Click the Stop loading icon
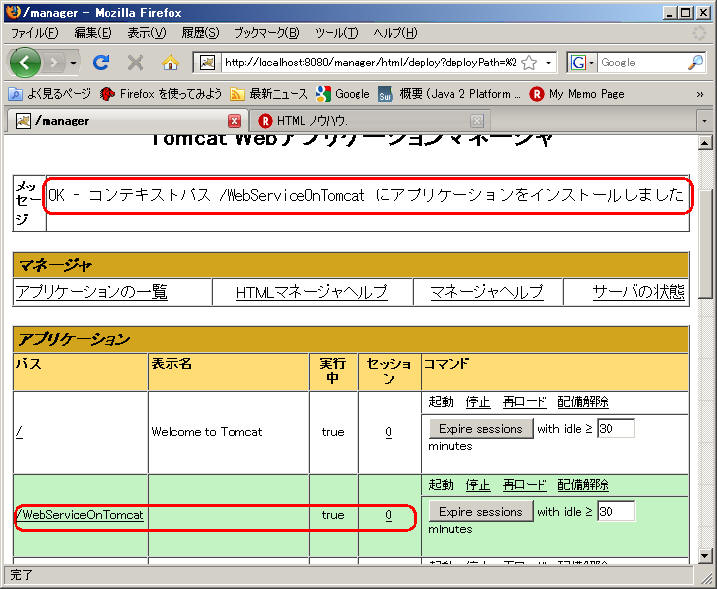The height and width of the screenshot is (589, 717). (x=135, y=62)
